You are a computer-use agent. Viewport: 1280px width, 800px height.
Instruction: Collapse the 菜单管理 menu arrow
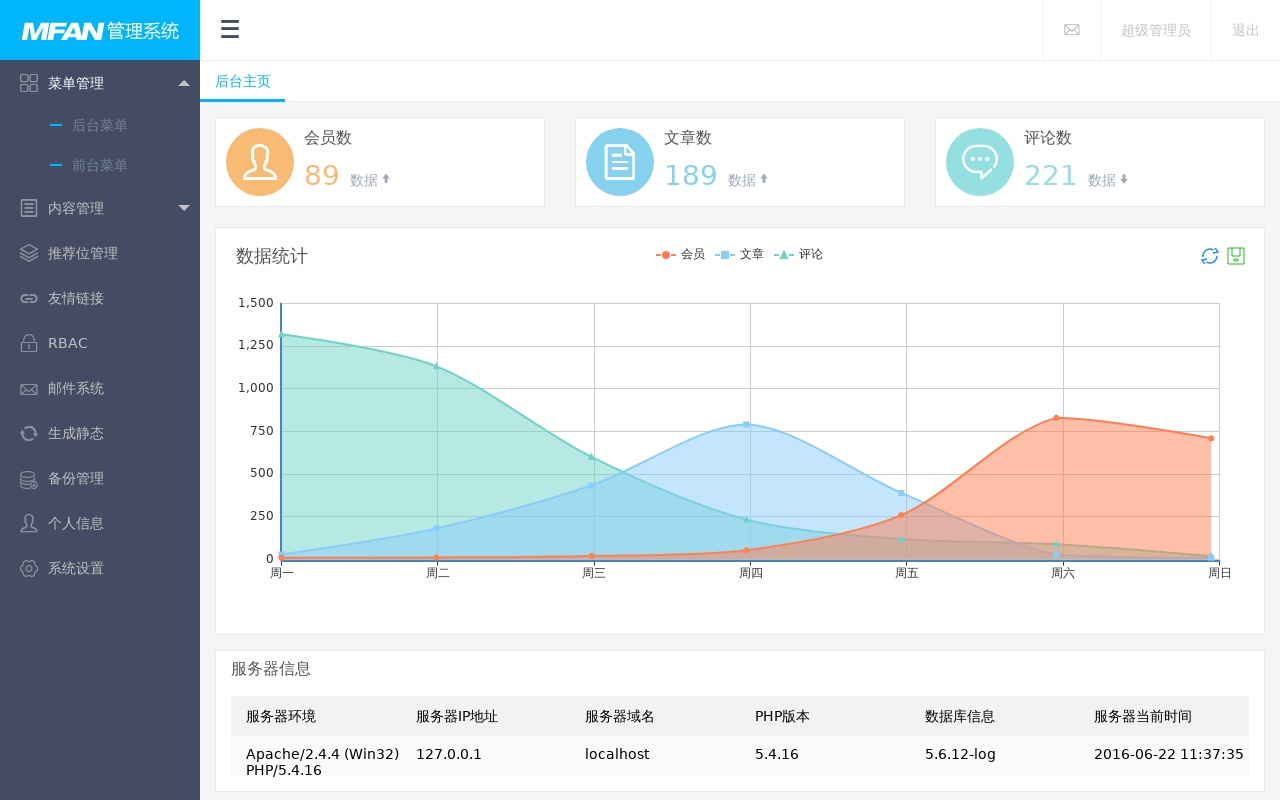click(184, 83)
